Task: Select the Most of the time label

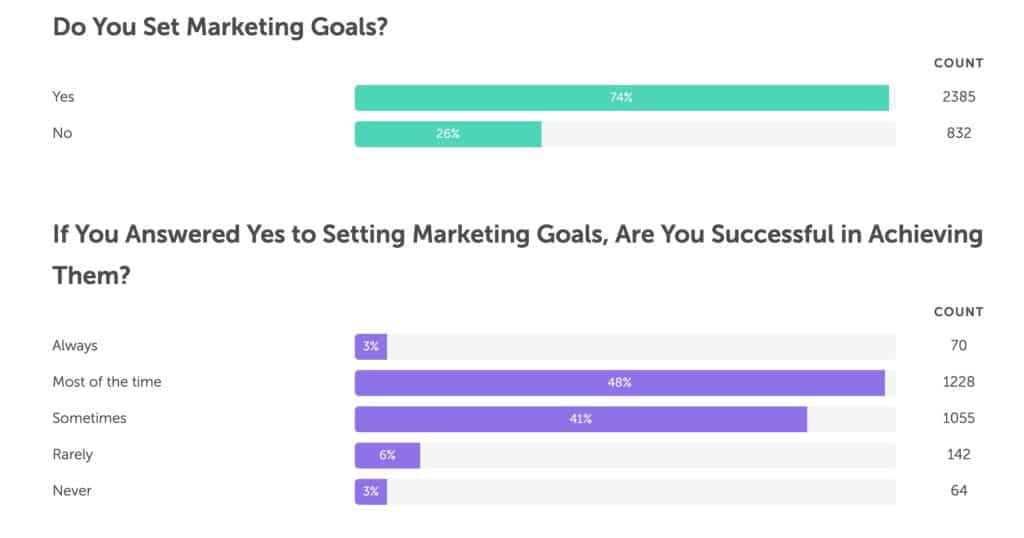Action: pos(107,382)
